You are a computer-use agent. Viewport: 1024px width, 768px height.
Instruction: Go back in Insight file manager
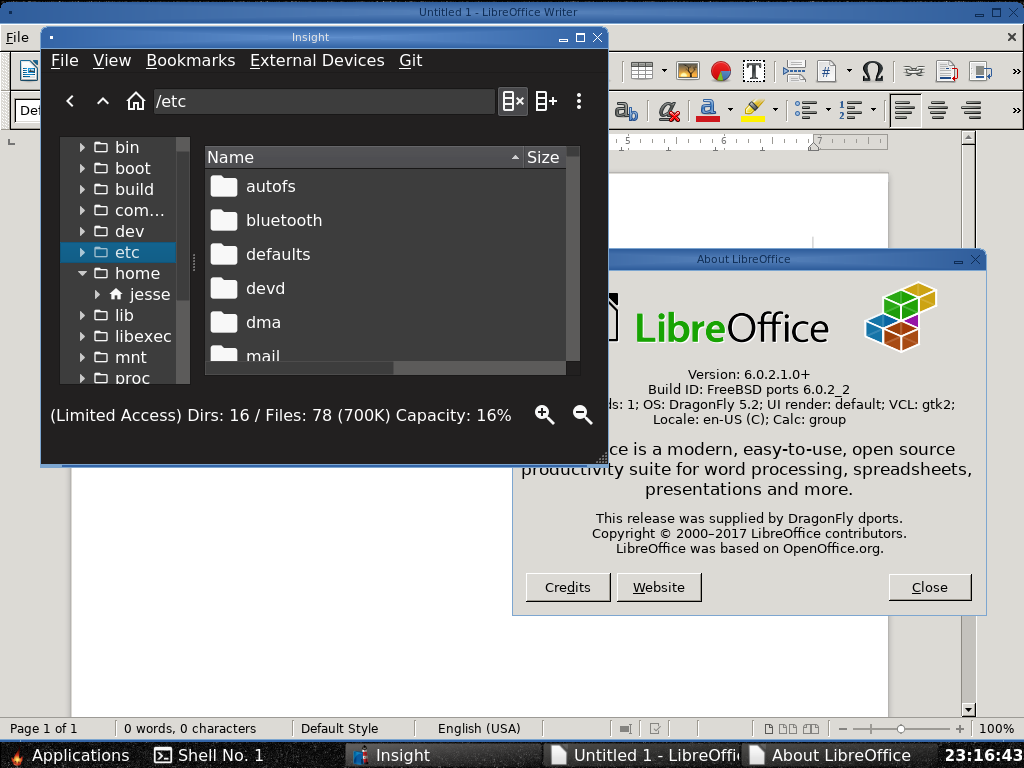click(x=70, y=101)
